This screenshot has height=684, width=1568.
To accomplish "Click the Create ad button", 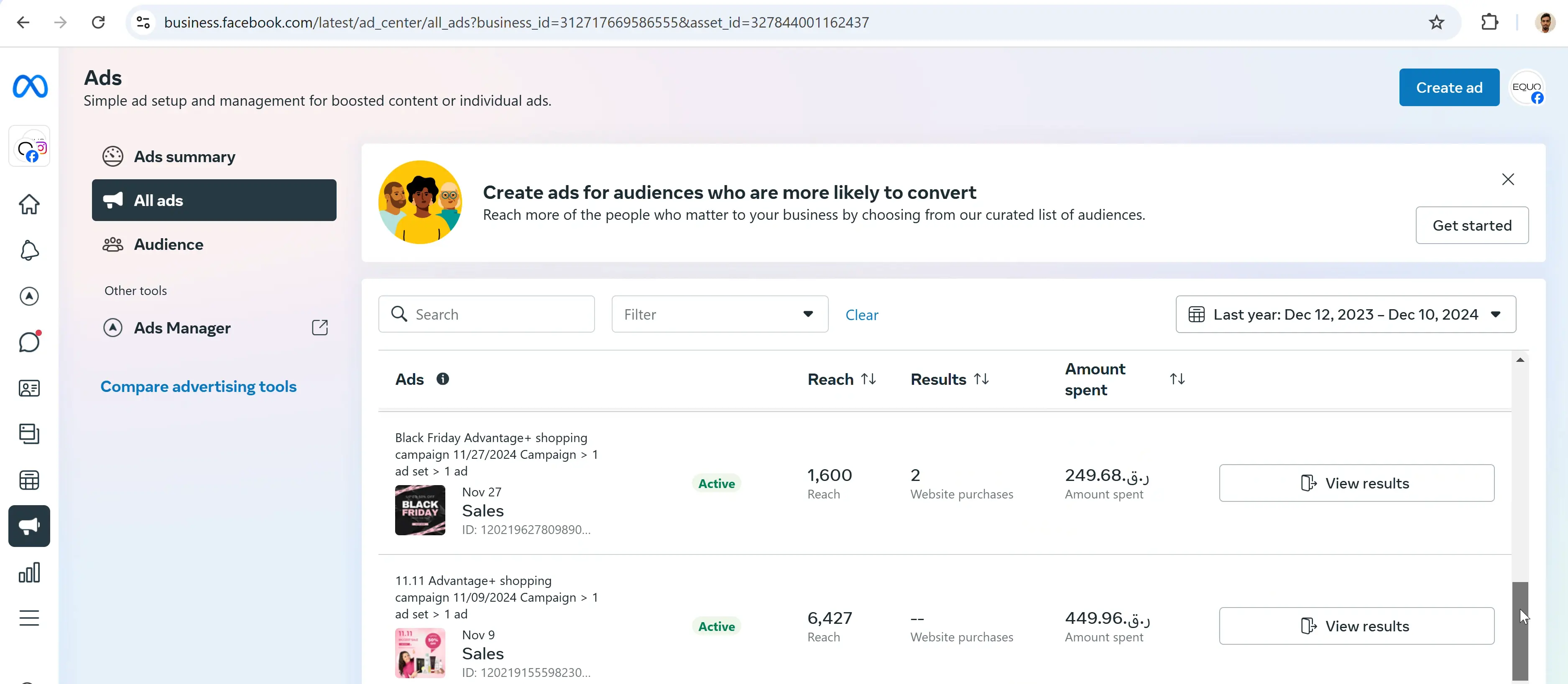I will (1449, 88).
